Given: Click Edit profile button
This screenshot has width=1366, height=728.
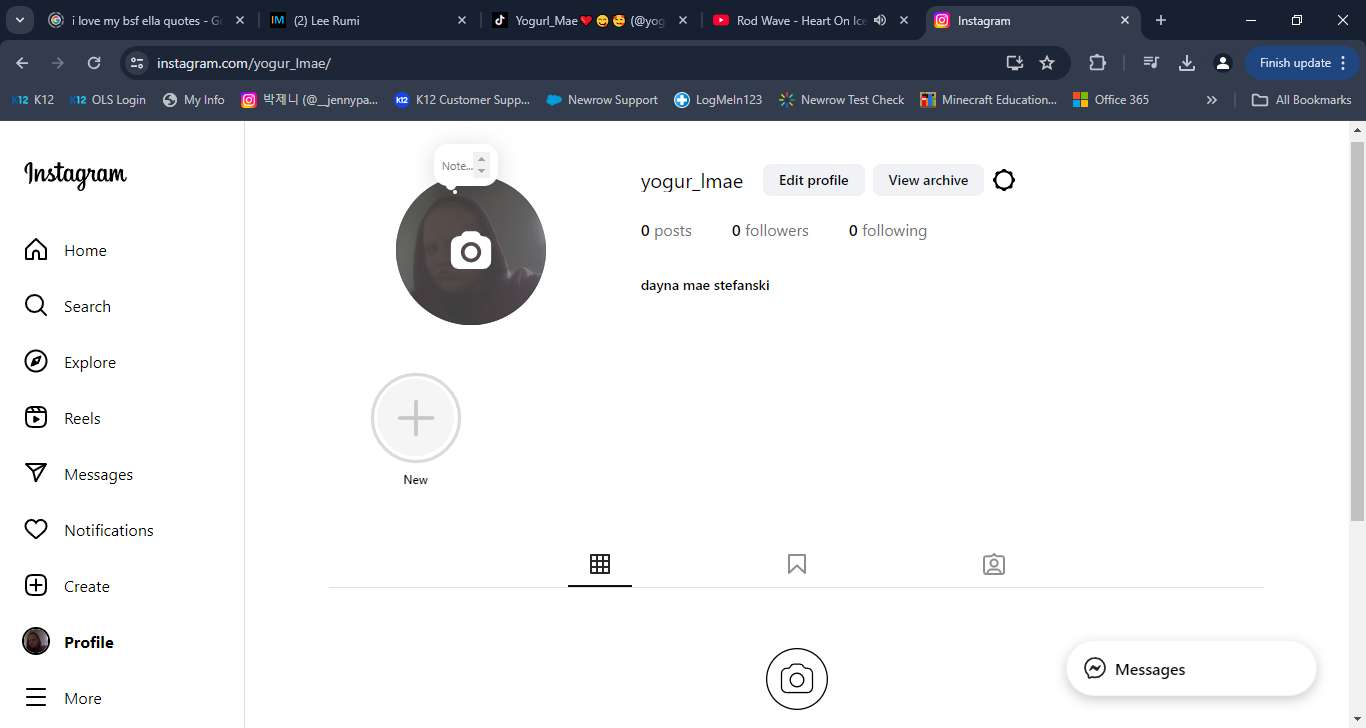Looking at the screenshot, I should coord(813,180).
